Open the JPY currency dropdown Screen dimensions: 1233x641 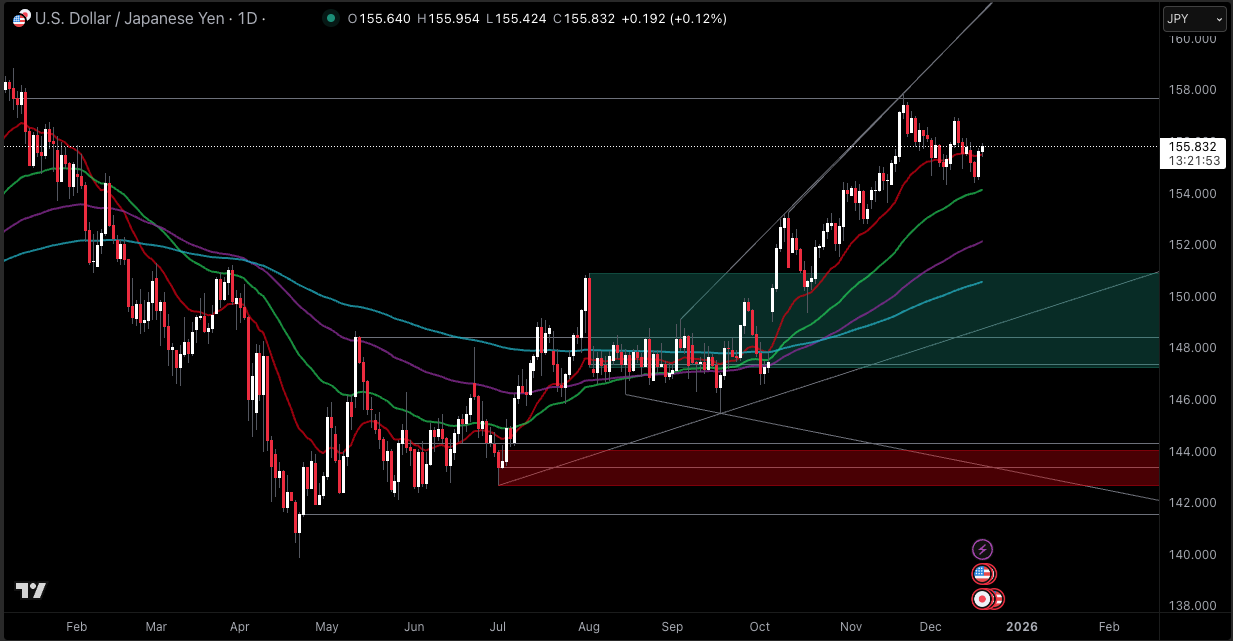tap(1193, 19)
